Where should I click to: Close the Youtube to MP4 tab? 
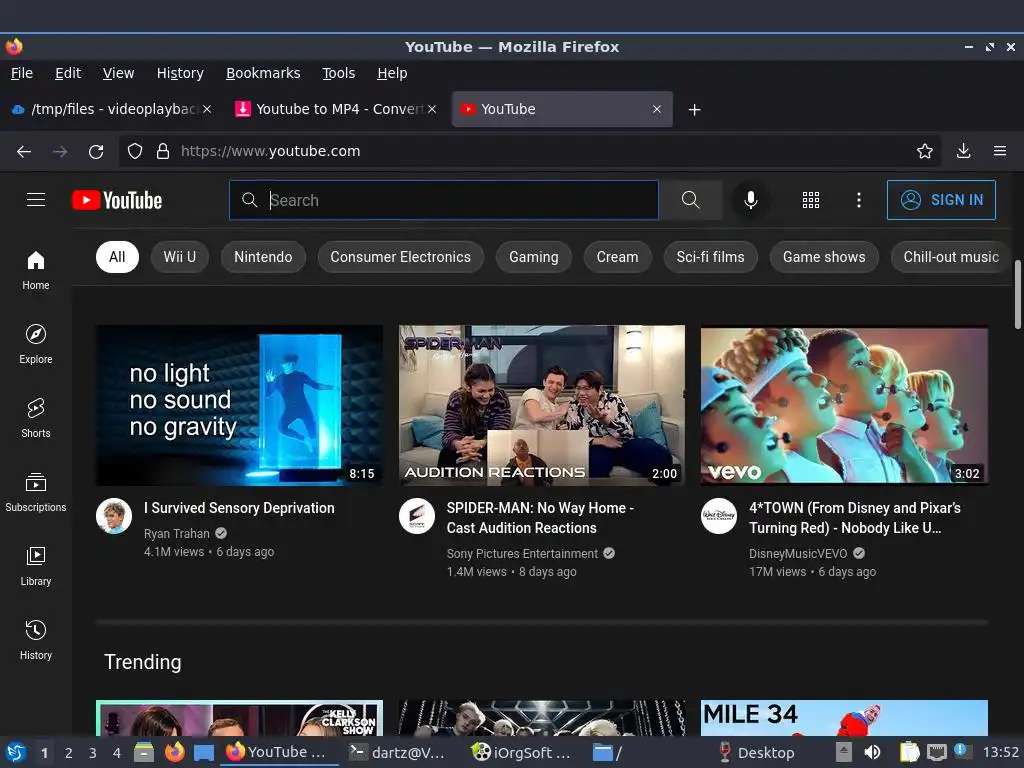(x=432, y=110)
